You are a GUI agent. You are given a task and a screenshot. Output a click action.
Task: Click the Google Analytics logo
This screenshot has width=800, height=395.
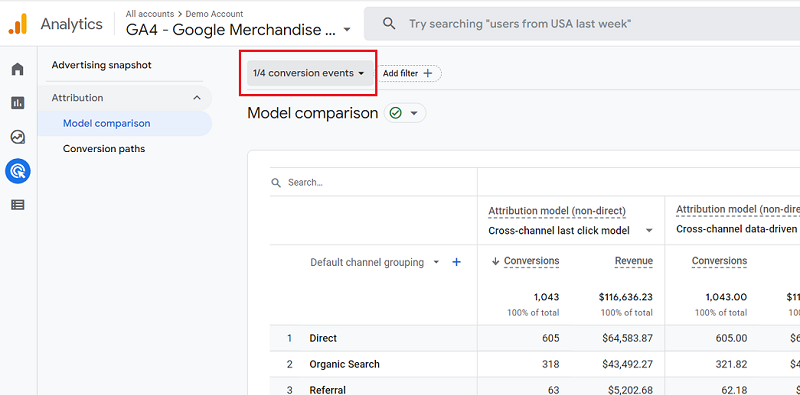[18, 24]
